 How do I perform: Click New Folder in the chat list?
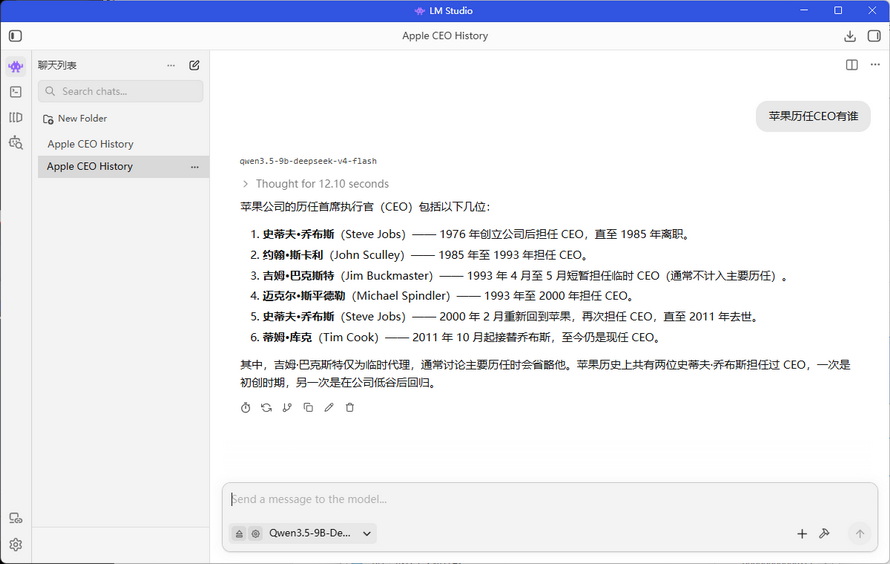click(x=75, y=119)
